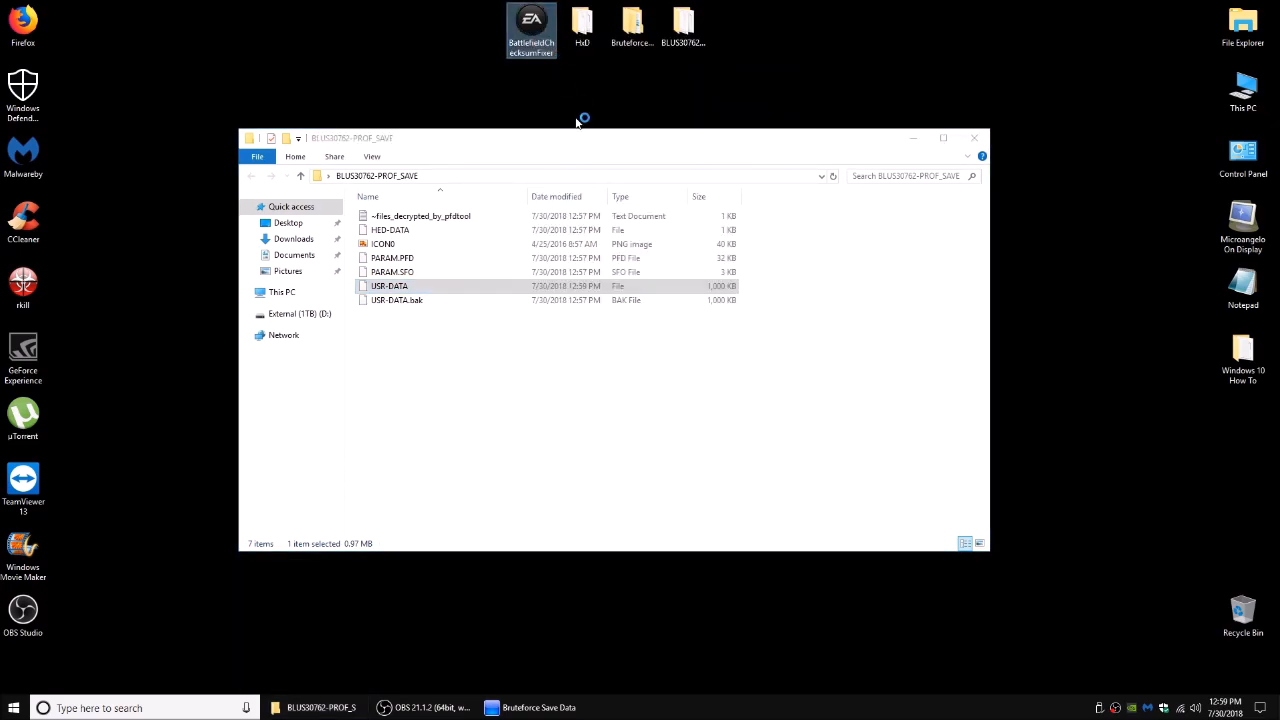Expand the address bar history dropdown
This screenshot has width=1280, height=720.
(822, 176)
